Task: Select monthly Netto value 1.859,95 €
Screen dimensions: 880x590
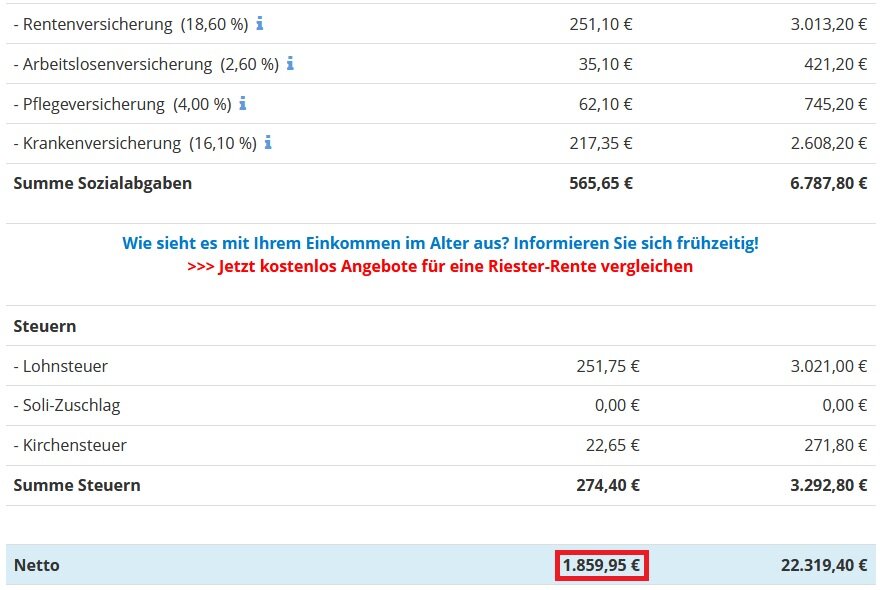Action: click(601, 565)
